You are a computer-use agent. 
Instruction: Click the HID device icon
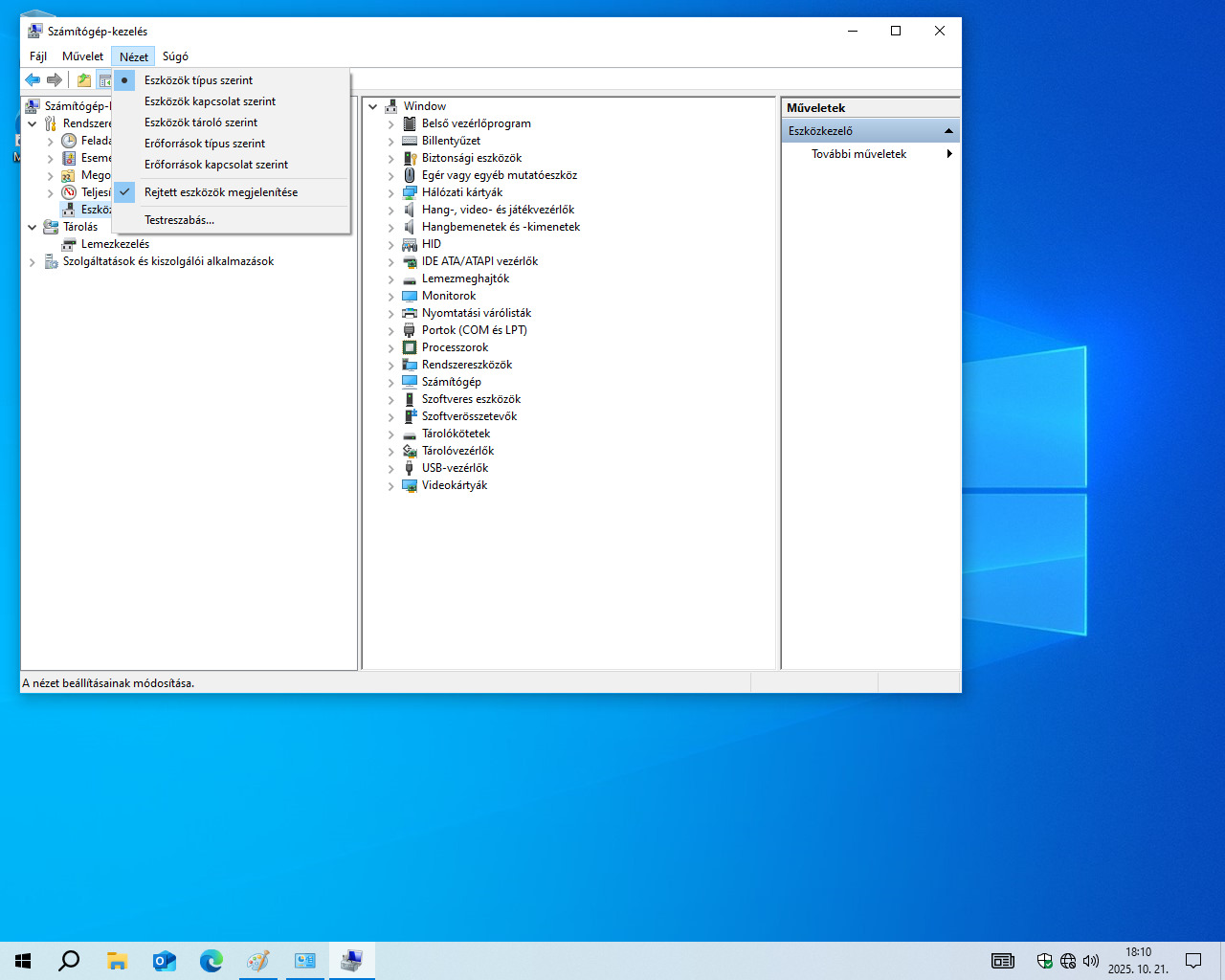[x=410, y=244]
